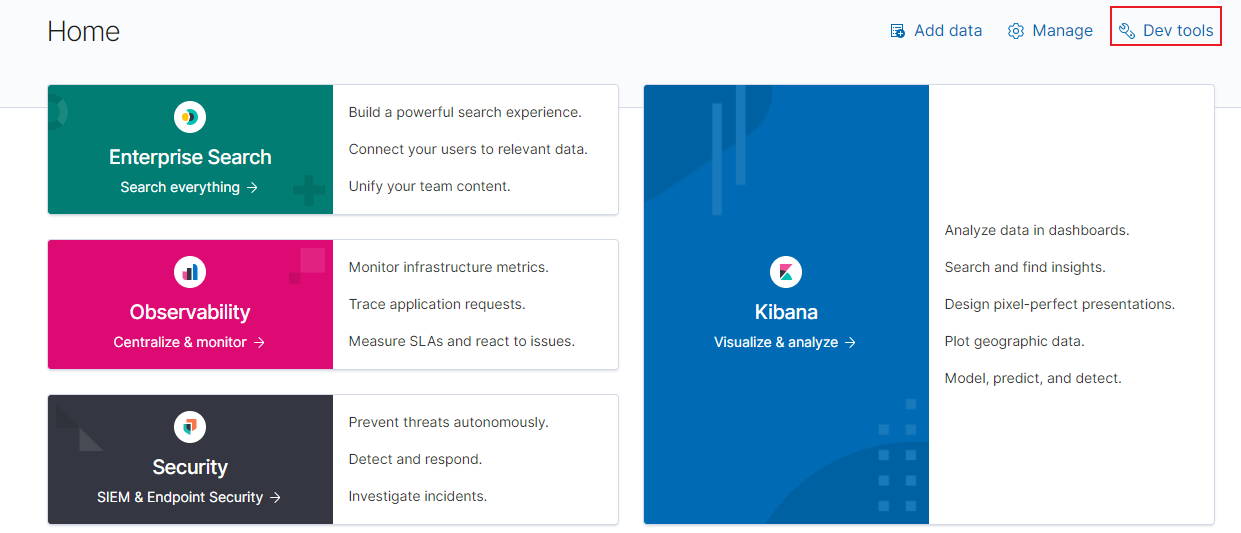Open the Manage text link

[x=1062, y=31]
